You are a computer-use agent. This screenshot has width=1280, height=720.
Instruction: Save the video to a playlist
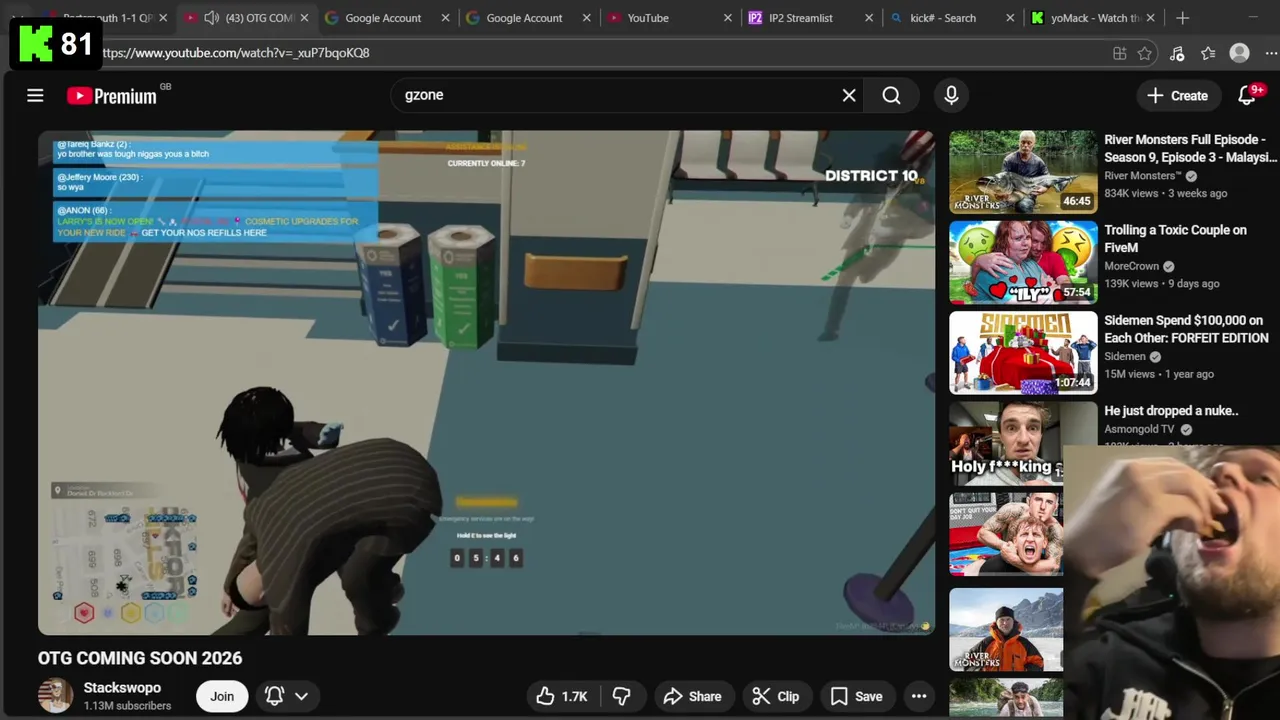click(856, 696)
